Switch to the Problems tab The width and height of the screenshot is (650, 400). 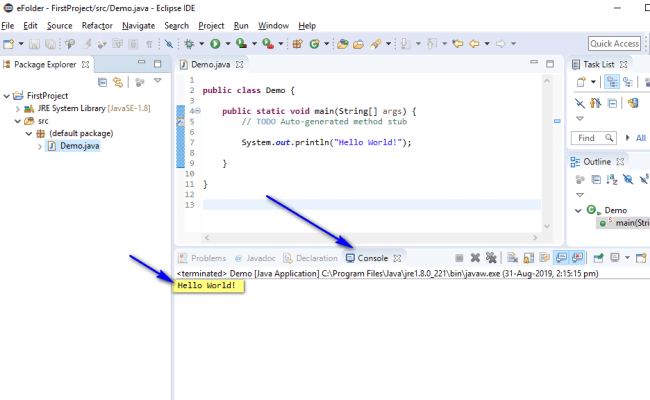pos(202,258)
